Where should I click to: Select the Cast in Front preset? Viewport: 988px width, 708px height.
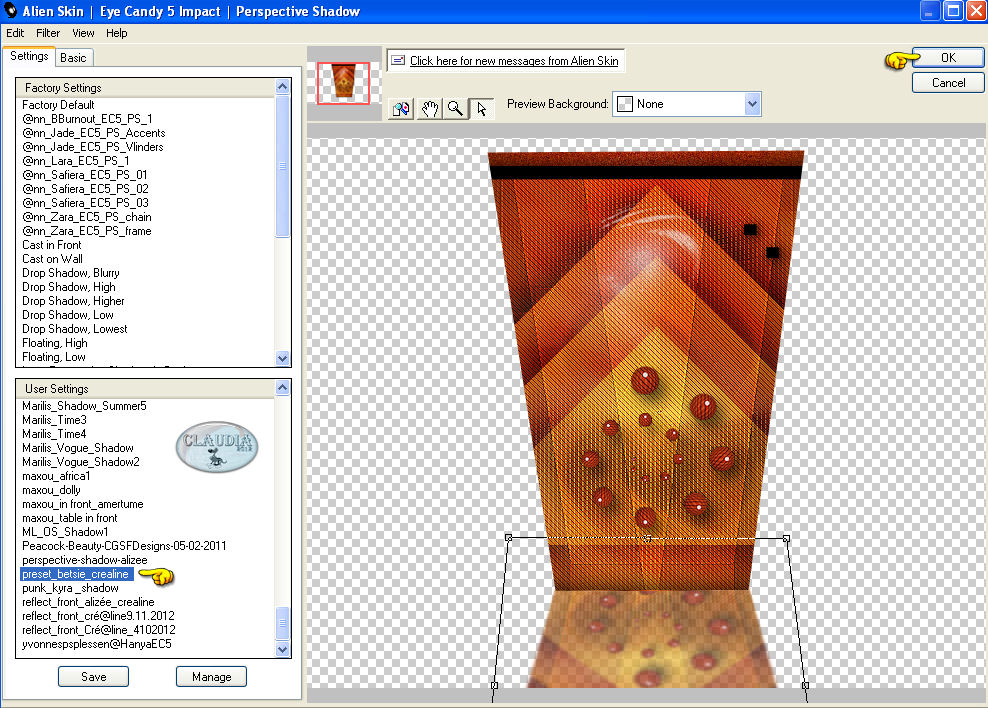point(52,244)
